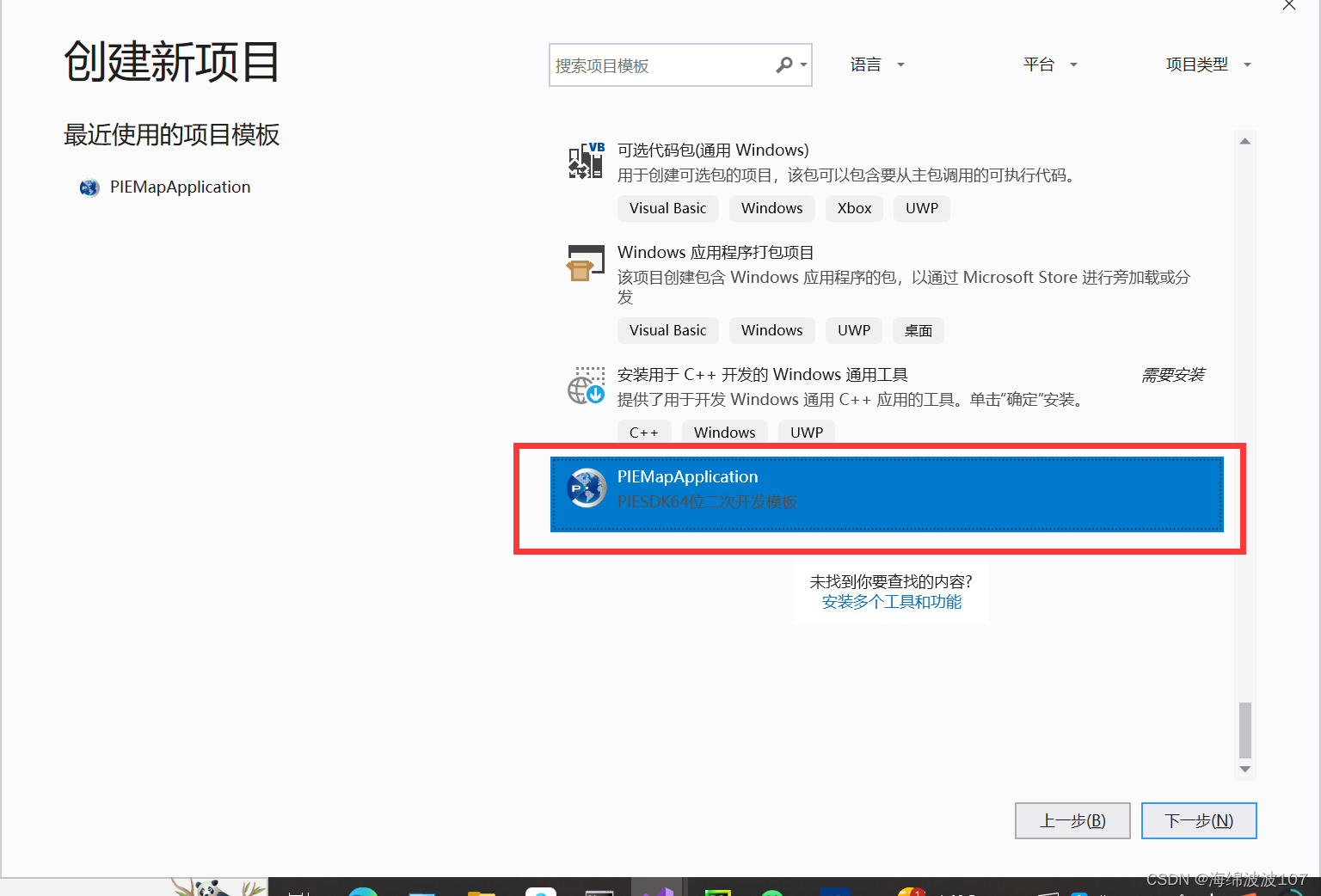Close the 创建新项目 dialog

click(1288, 5)
